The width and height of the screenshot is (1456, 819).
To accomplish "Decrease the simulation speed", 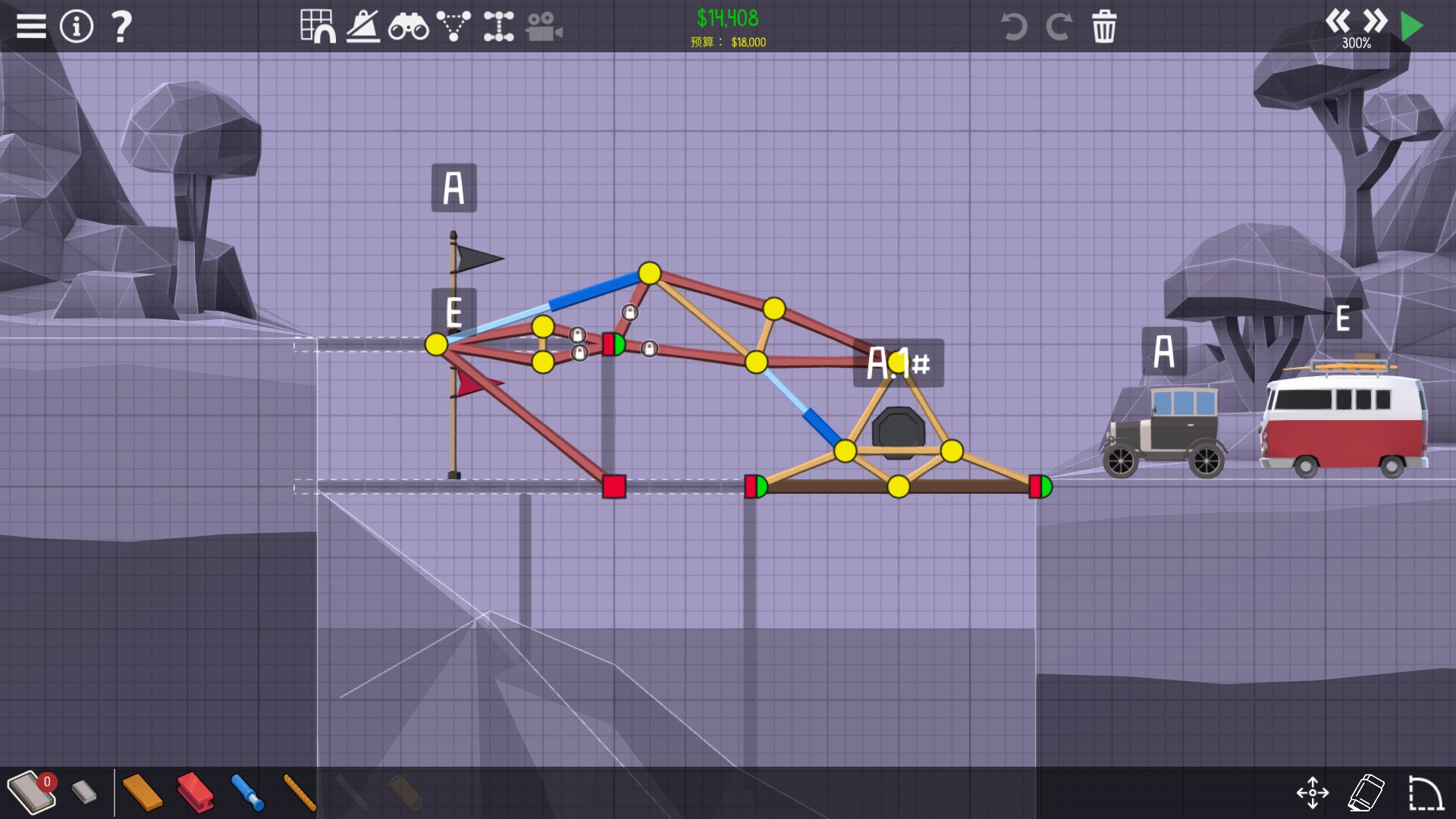I will [x=1338, y=20].
